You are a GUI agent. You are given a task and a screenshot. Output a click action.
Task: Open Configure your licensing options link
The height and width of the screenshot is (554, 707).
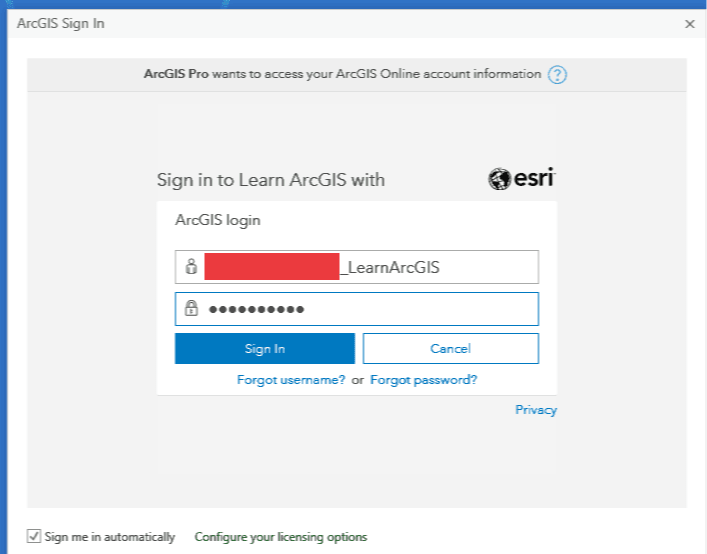pos(280,537)
